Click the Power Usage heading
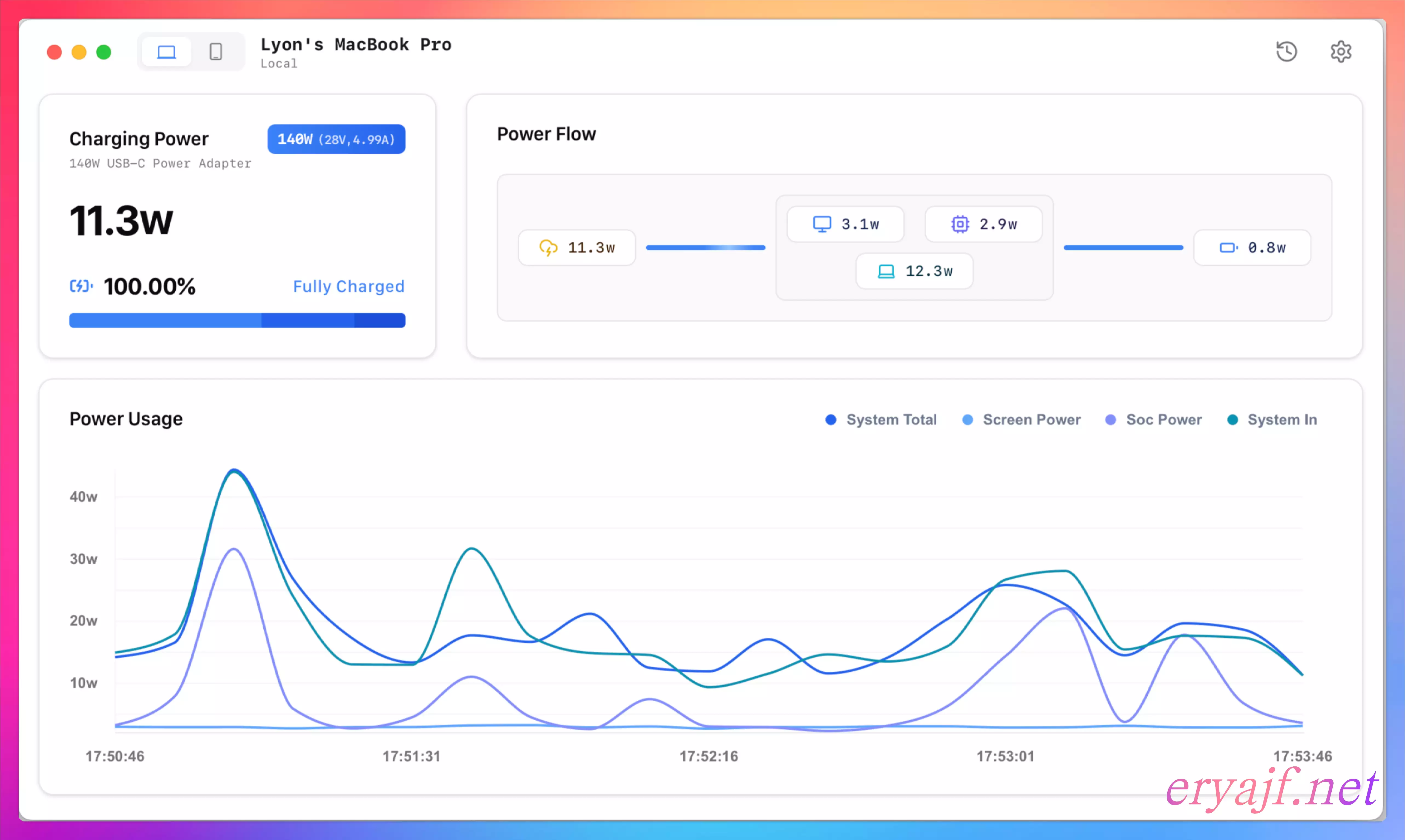The height and width of the screenshot is (840, 1405). tap(126, 419)
